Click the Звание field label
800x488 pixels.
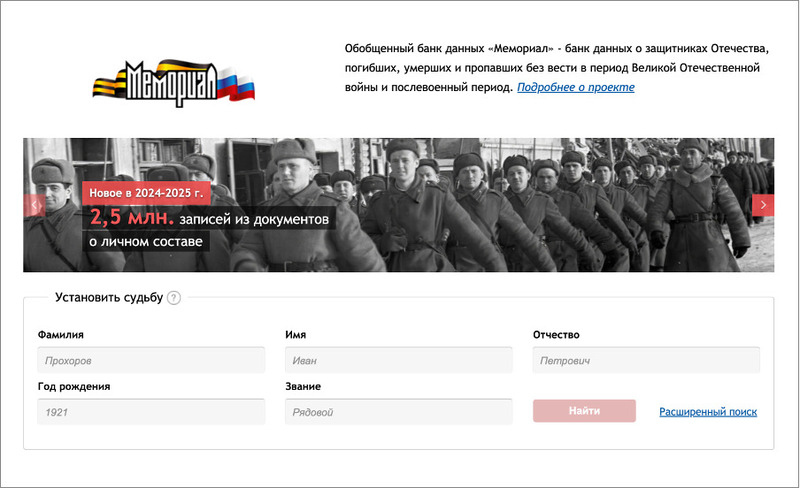point(303,386)
